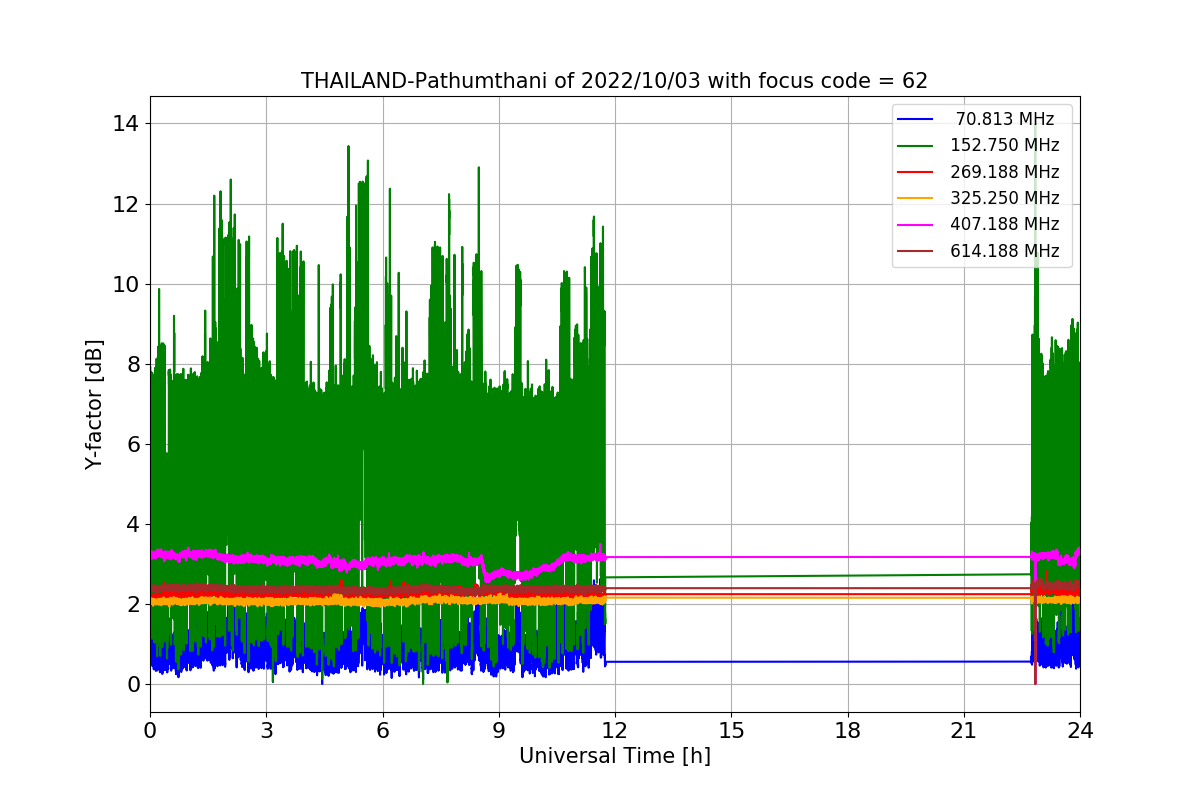Select the 152.750 MHz legend label
Viewport: 1200px width, 800px height.
point(1005,145)
